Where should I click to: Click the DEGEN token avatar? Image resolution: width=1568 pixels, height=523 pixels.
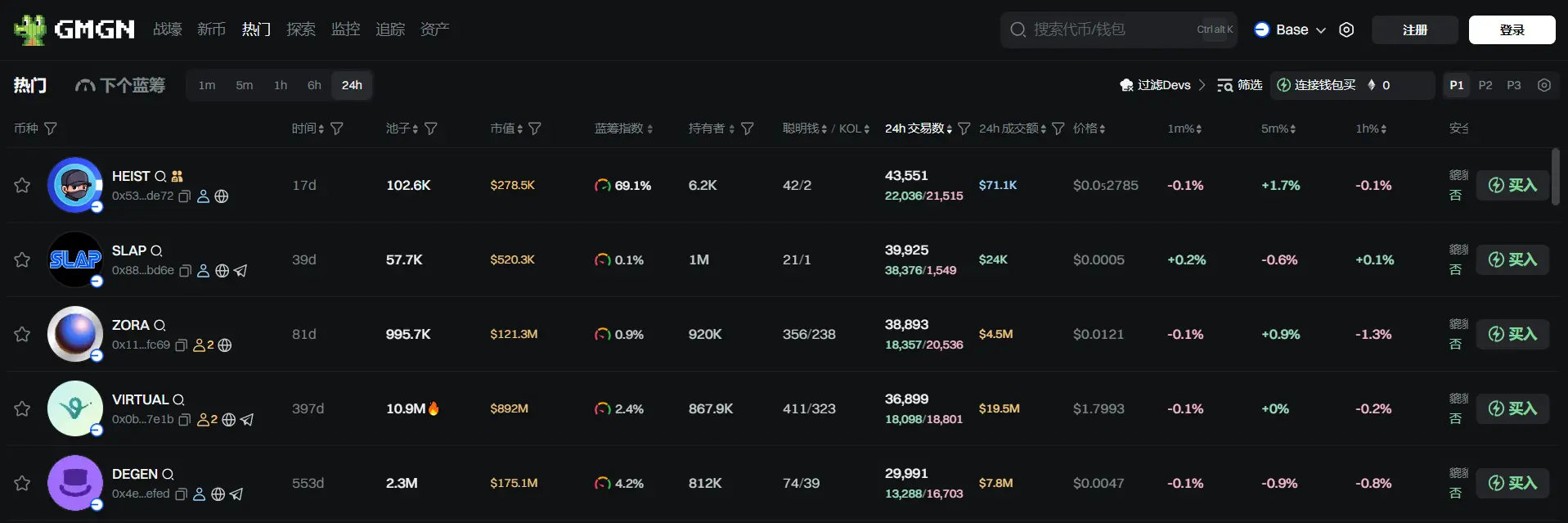pos(74,483)
